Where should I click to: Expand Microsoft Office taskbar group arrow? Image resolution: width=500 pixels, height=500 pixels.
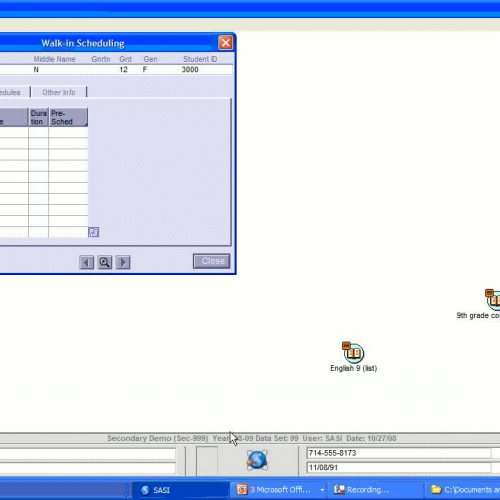tap(322, 490)
